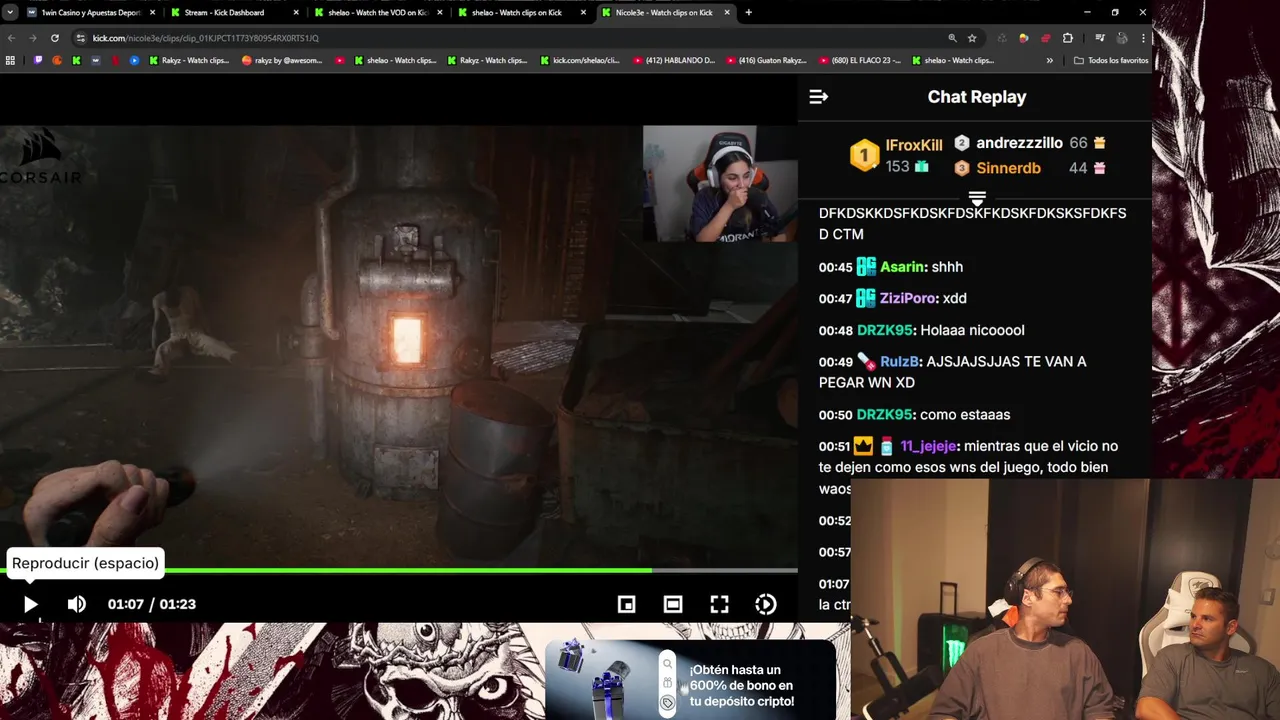
Task: Mute the clip volume speaker icon
Action: [77, 604]
